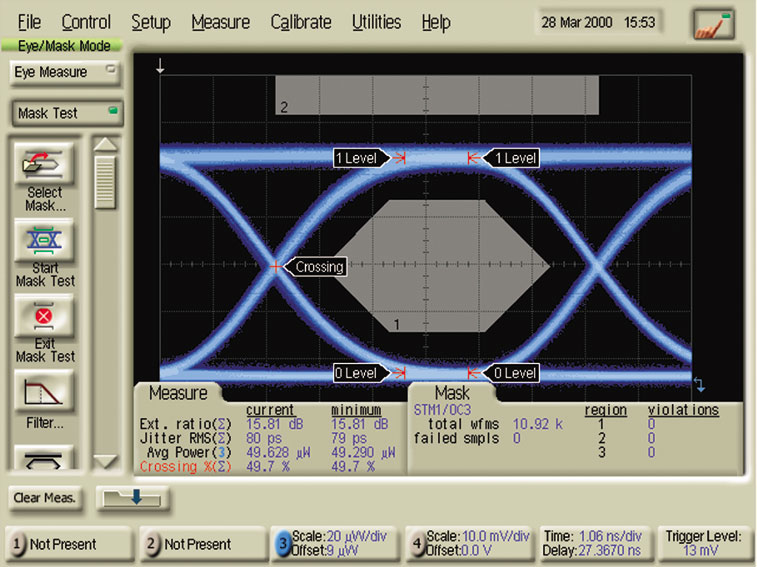757x567 pixels.
Task: Switch to the Mask results tab
Action: [x=451, y=393]
